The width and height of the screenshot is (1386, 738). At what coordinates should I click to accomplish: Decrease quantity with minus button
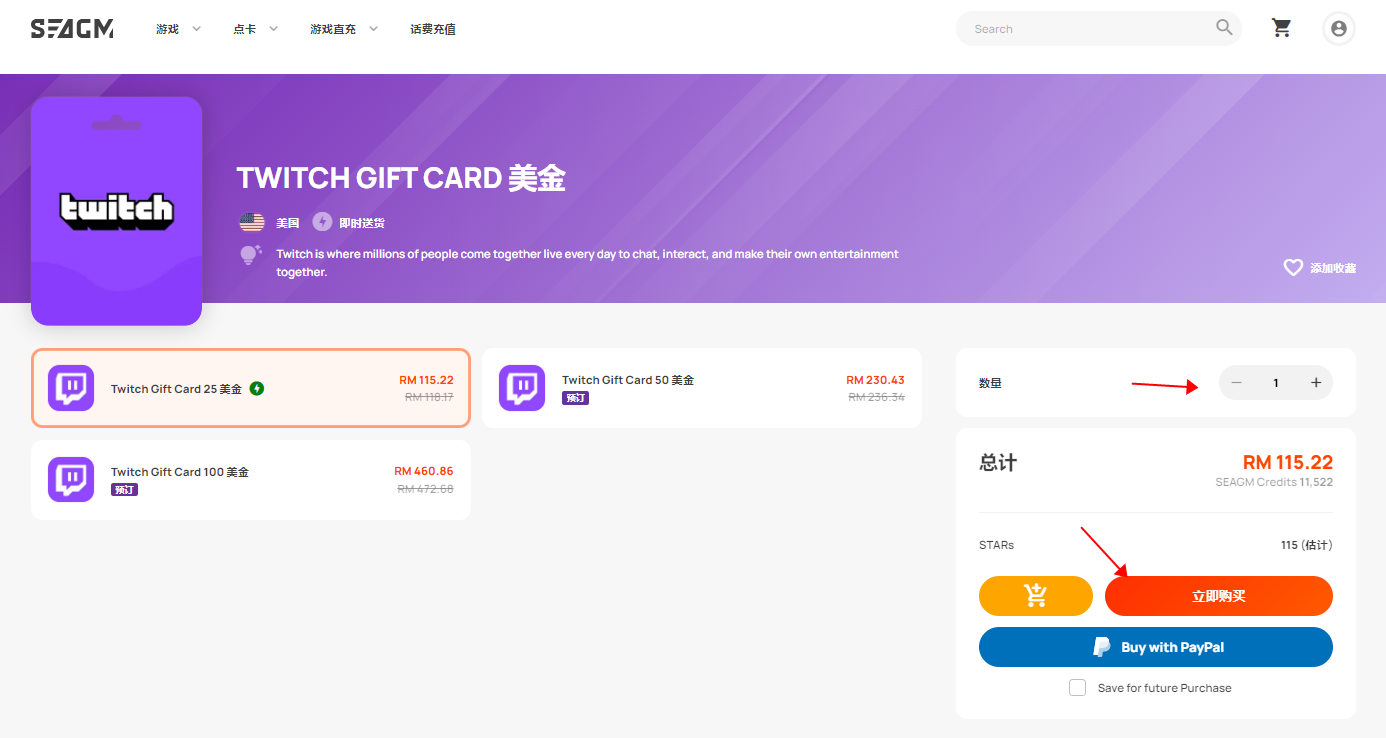click(x=1237, y=383)
